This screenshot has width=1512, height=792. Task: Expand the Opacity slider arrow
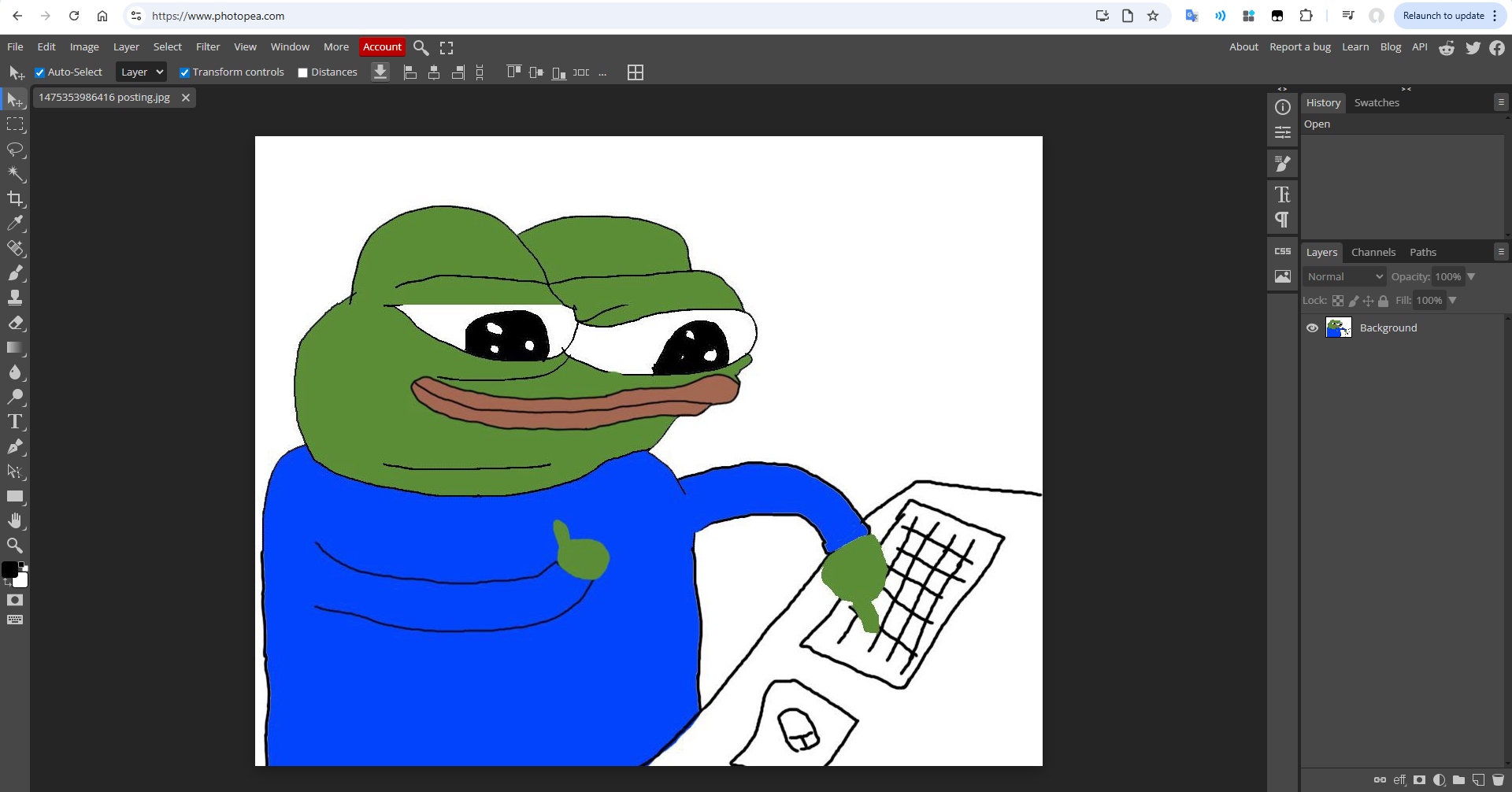1471,276
